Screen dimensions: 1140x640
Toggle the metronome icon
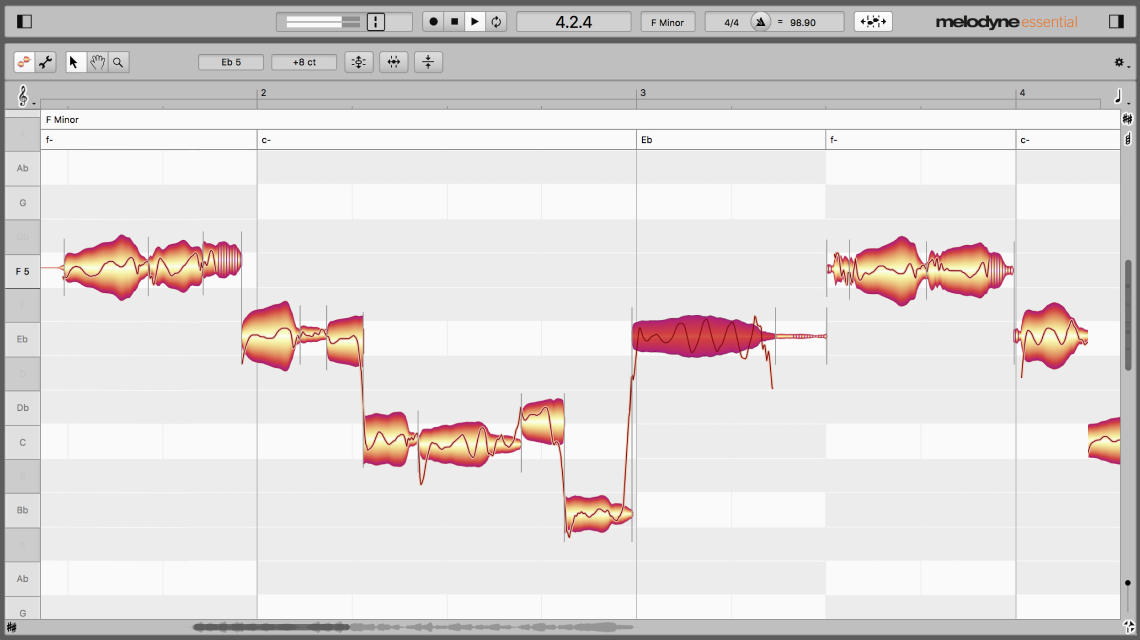pos(760,22)
